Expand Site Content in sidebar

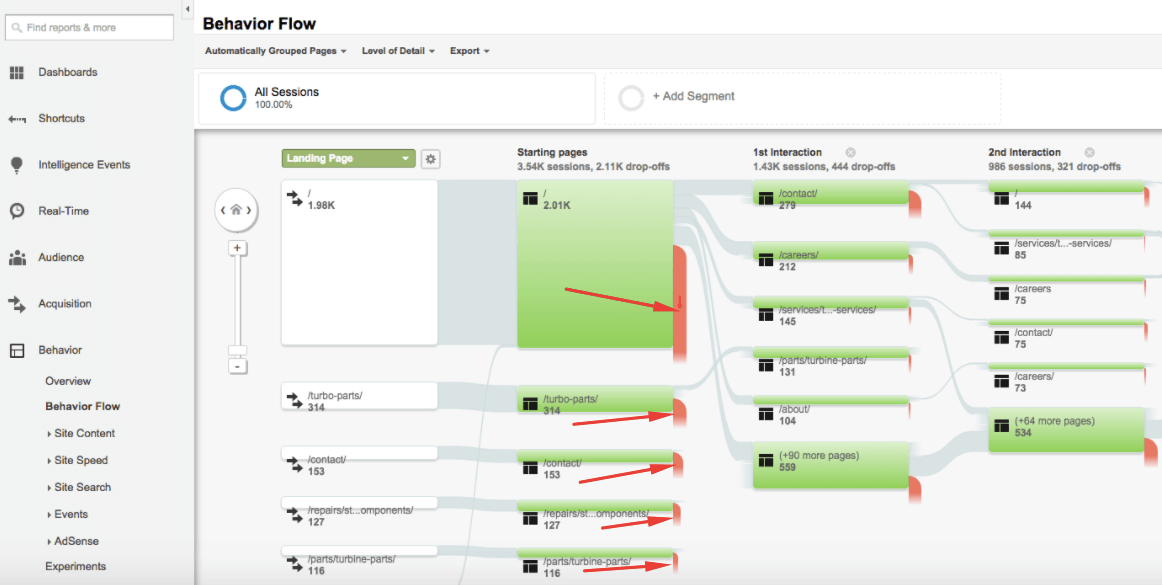(x=84, y=433)
